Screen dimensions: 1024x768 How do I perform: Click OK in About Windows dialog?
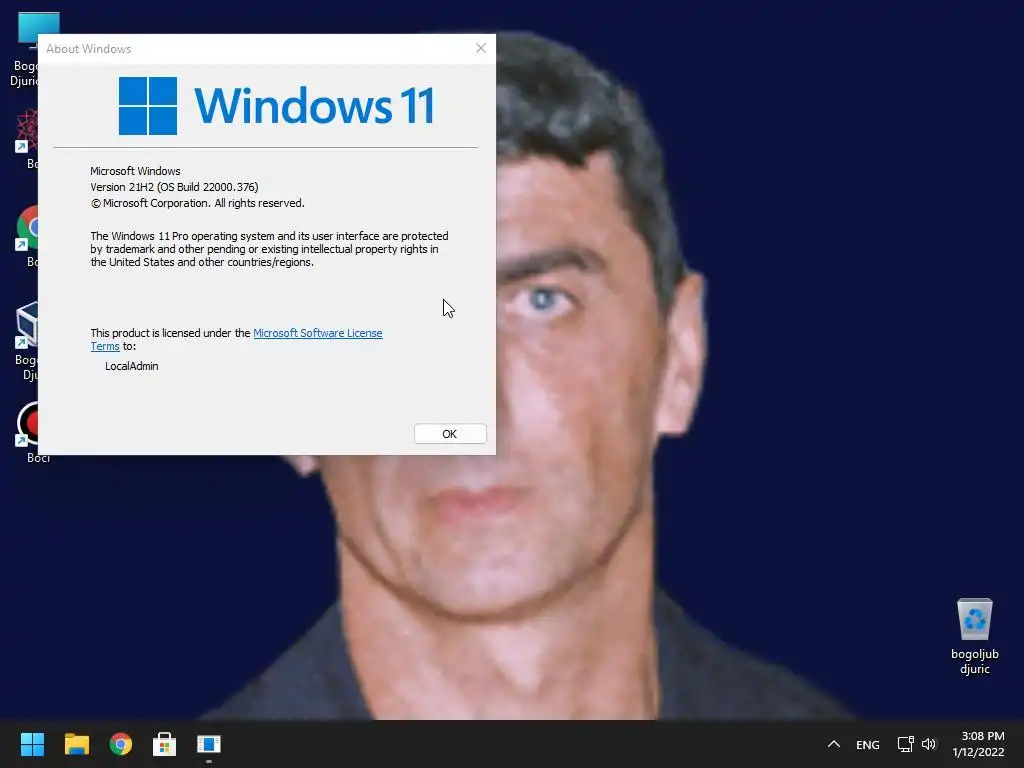(450, 434)
